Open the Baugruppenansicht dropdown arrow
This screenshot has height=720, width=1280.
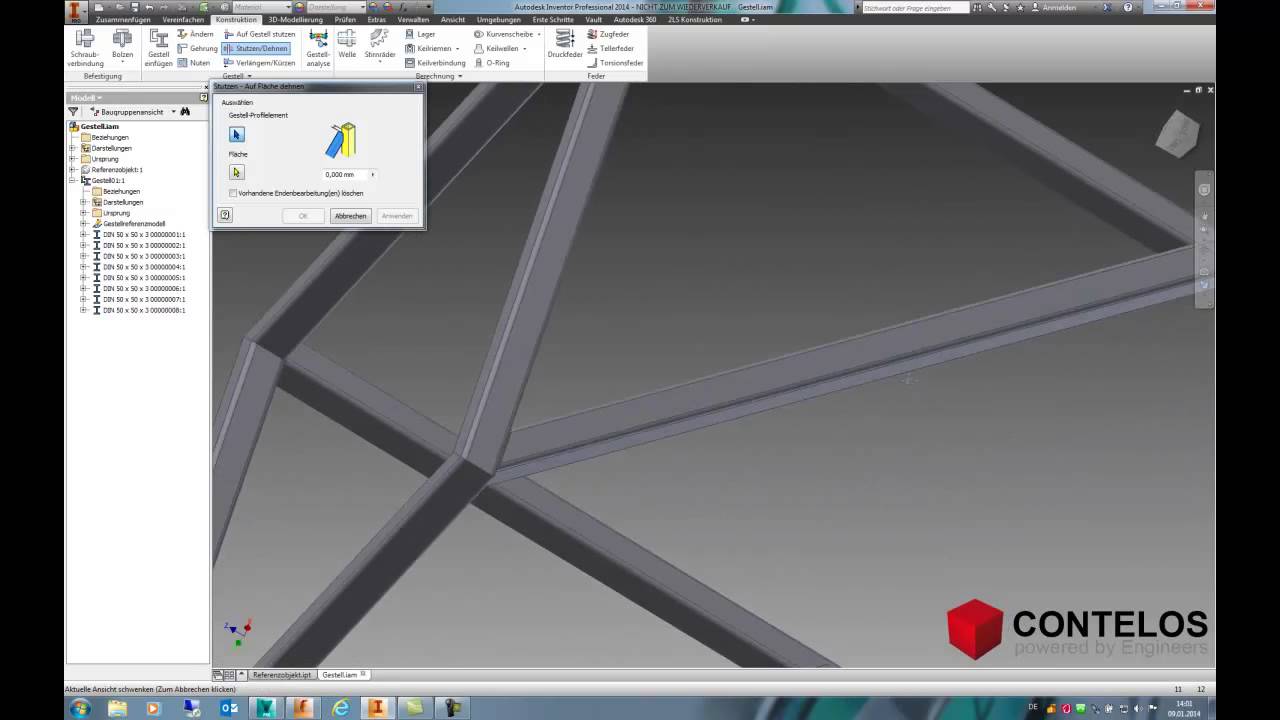(x=173, y=112)
